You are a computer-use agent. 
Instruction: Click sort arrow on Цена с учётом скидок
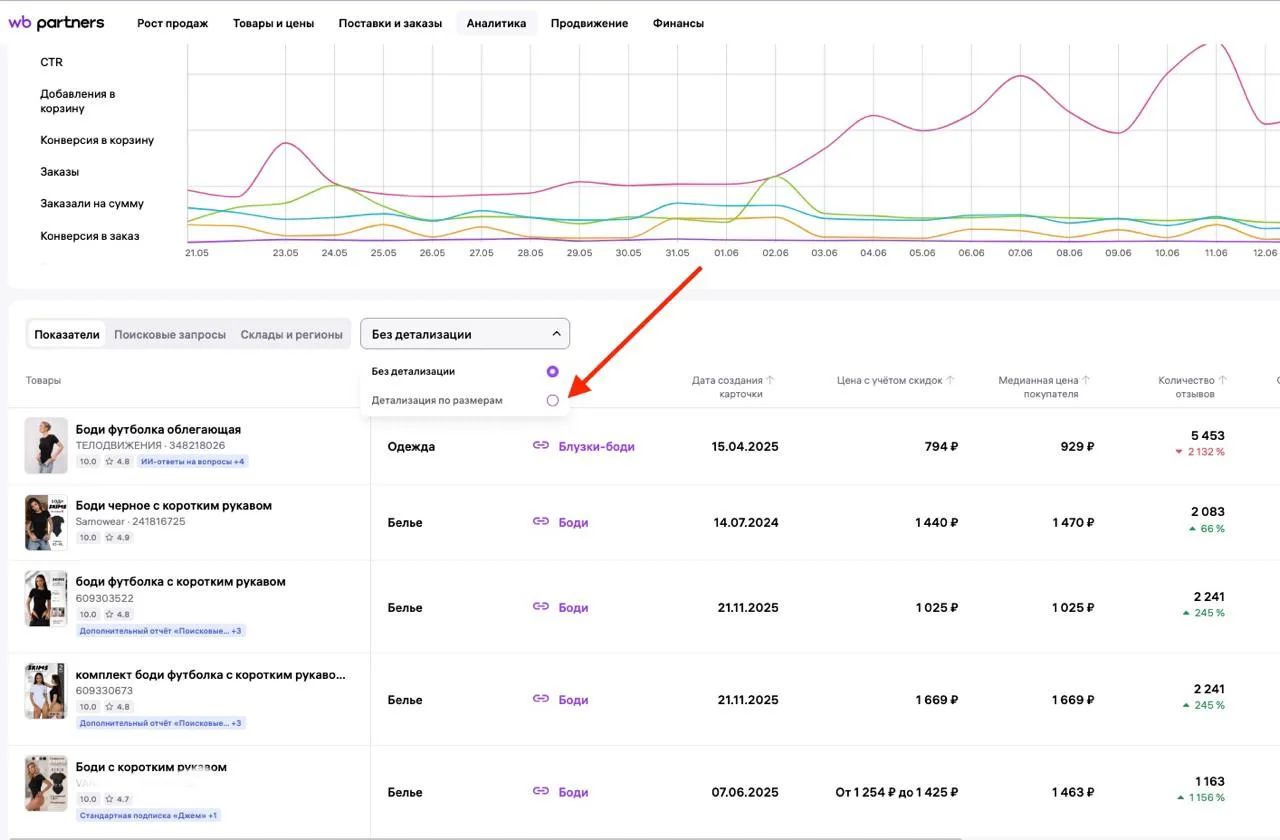click(x=951, y=380)
